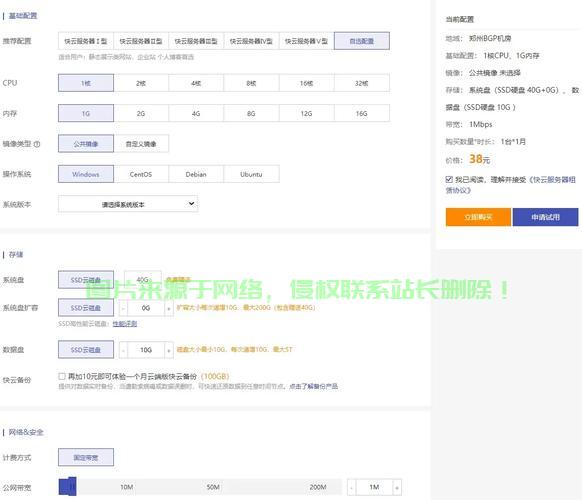Select 快云服务器 IV 型 recommended config
The height and width of the screenshot is (500, 582).
pyautogui.click(x=251, y=41)
